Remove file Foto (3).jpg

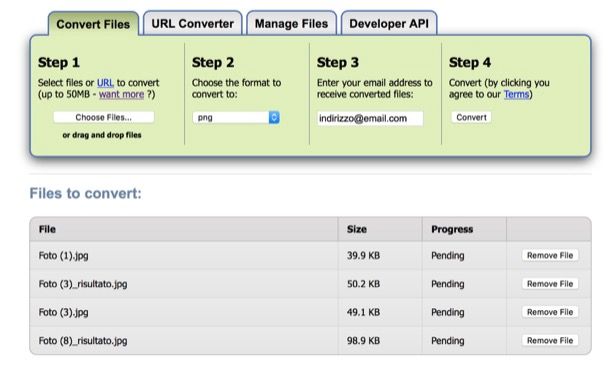pos(550,312)
